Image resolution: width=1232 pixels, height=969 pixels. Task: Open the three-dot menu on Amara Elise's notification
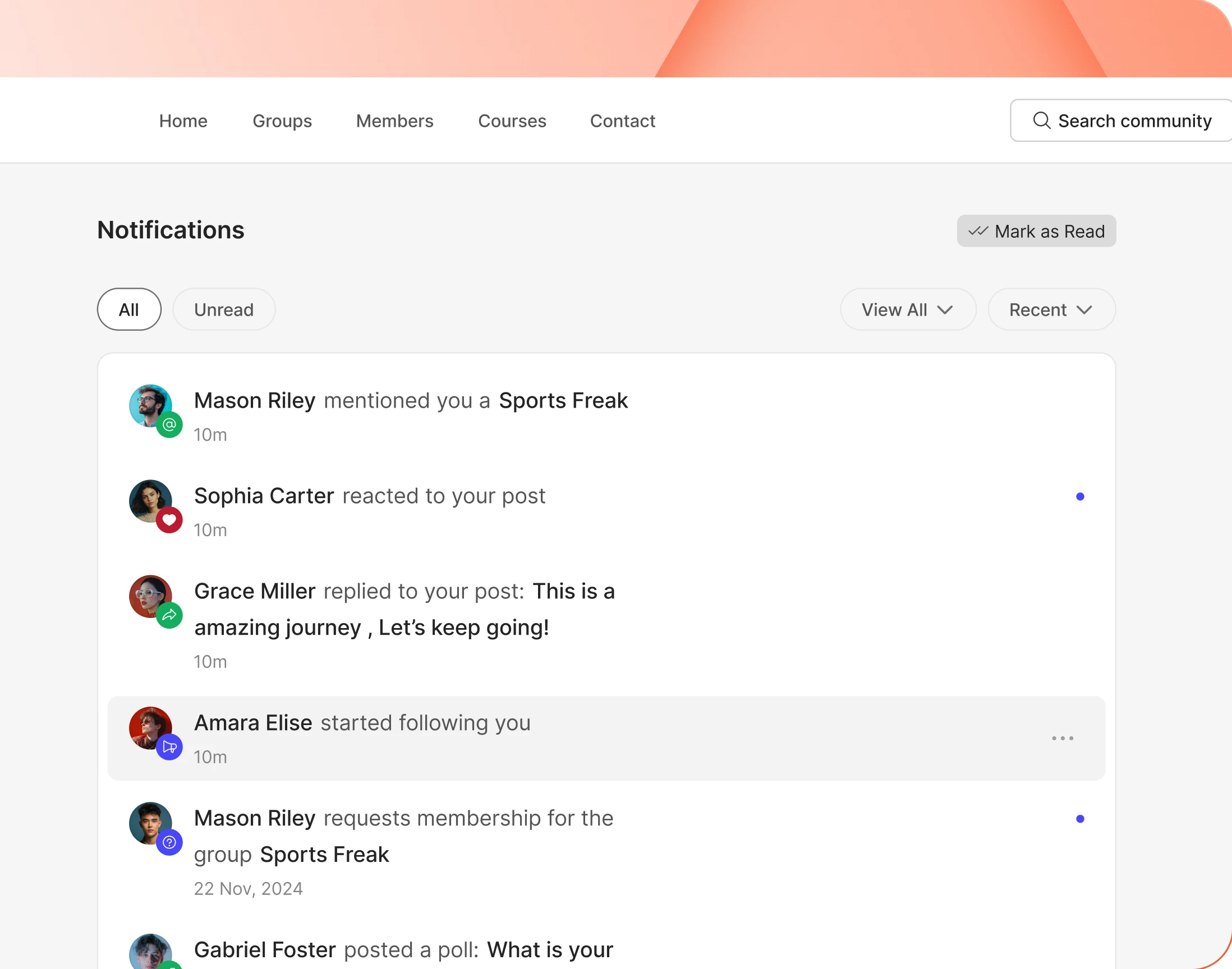[1063, 738]
